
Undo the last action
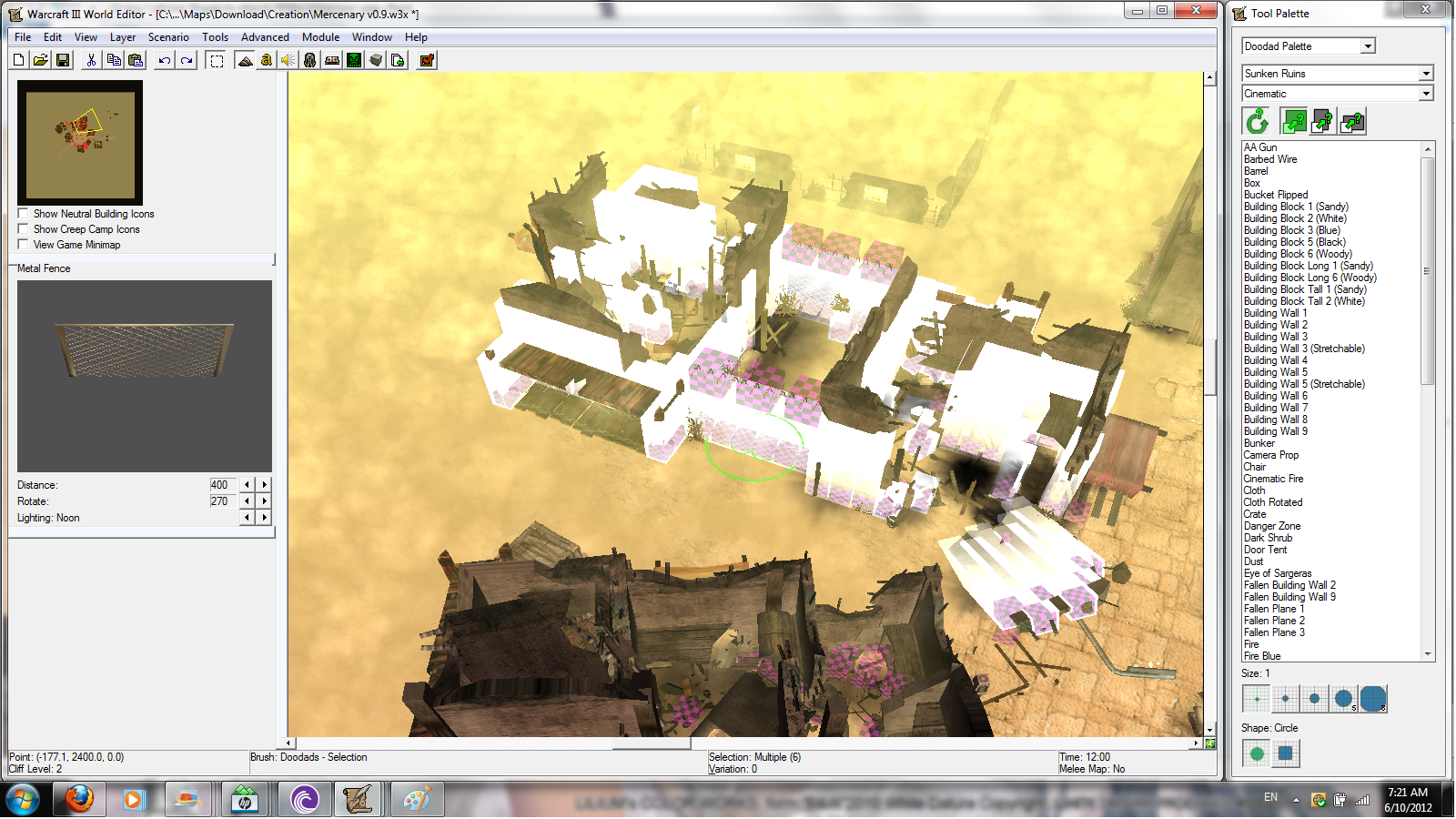164,60
